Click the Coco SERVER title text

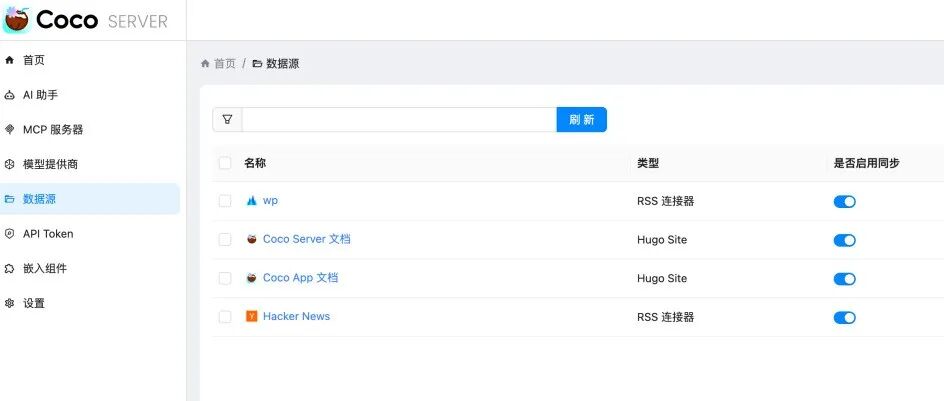pos(102,20)
